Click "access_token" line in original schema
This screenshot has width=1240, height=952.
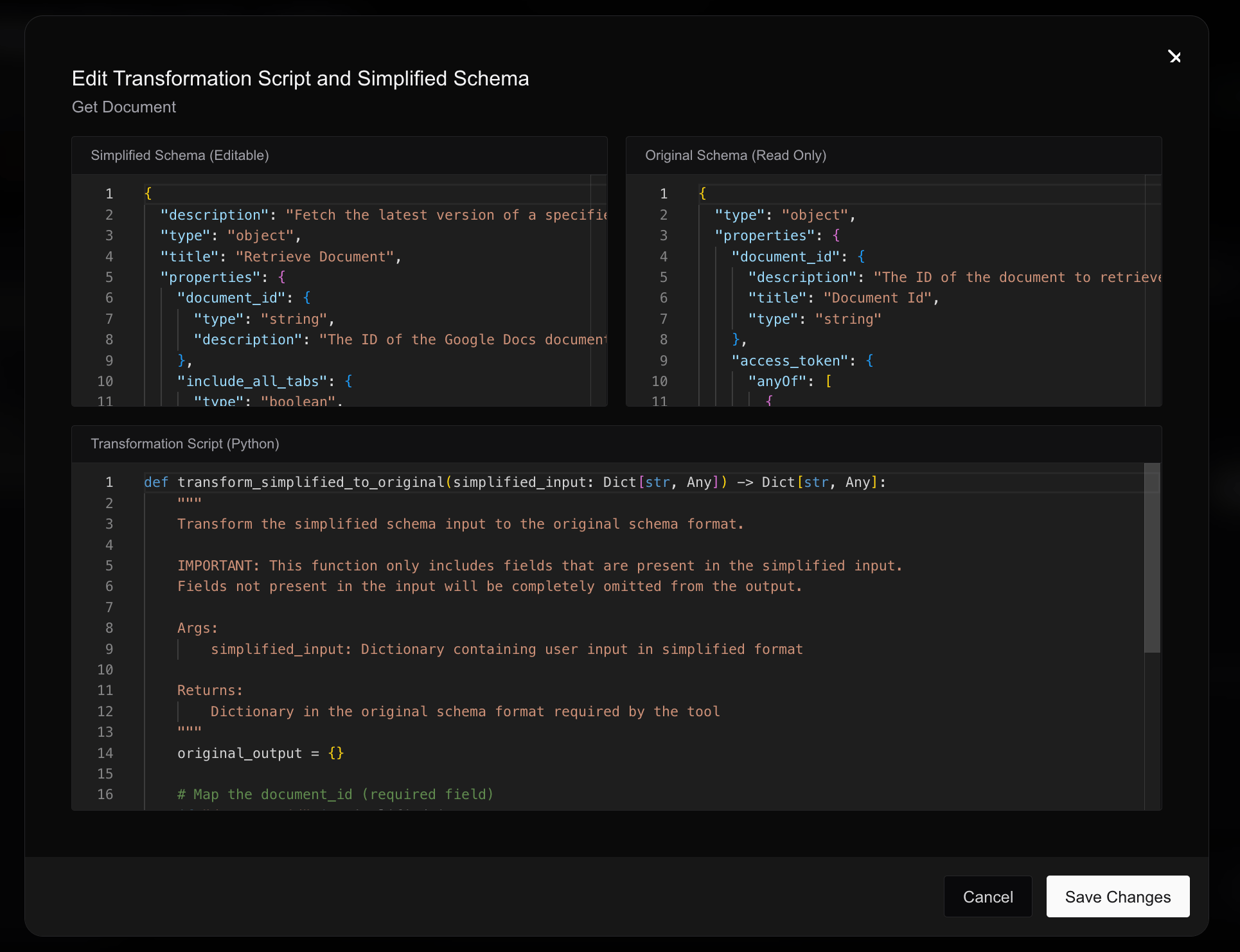(x=802, y=361)
